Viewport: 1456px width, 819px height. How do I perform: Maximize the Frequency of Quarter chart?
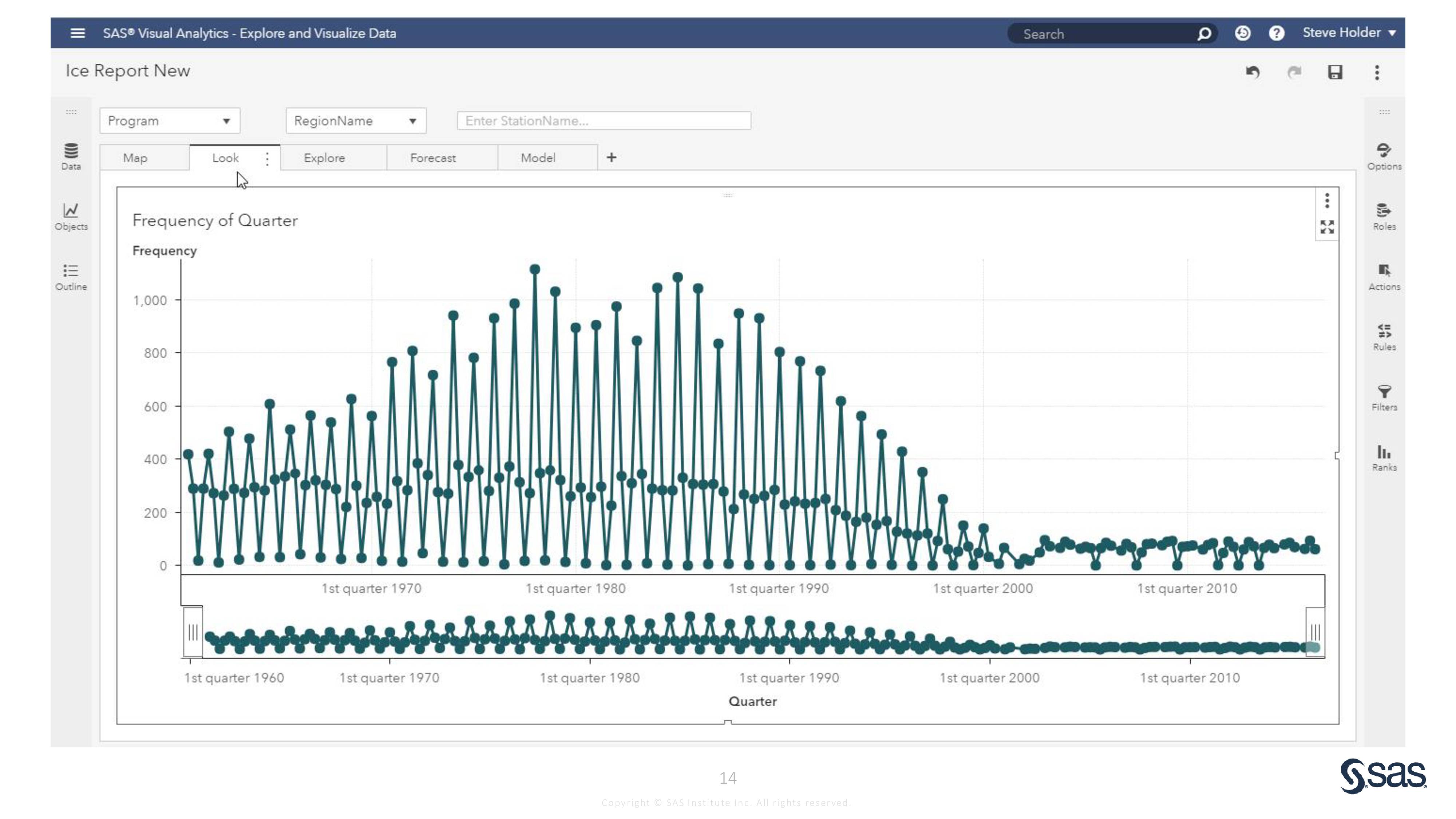point(1327,227)
